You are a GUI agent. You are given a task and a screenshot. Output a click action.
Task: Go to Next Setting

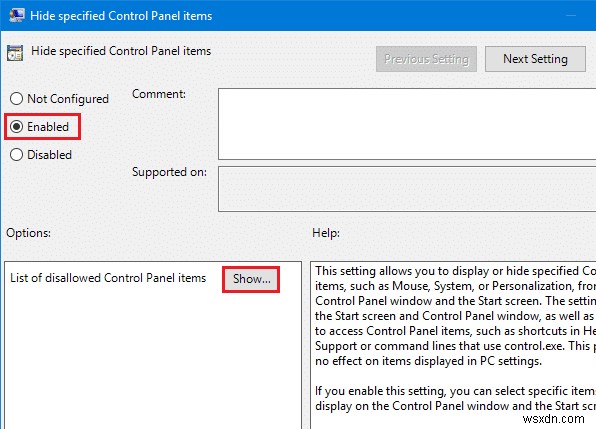coord(535,59)
